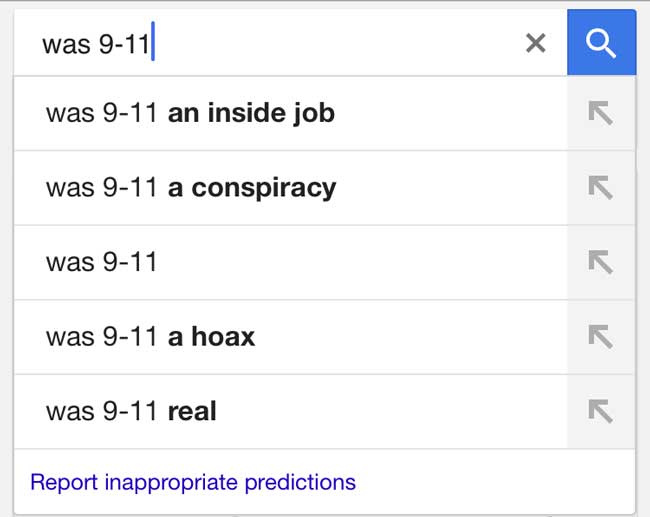The height and width of the screenshot is (517, 650).
Task: Open 'Report inappropriate predictions' link
Action: click(x=193, y=482)
